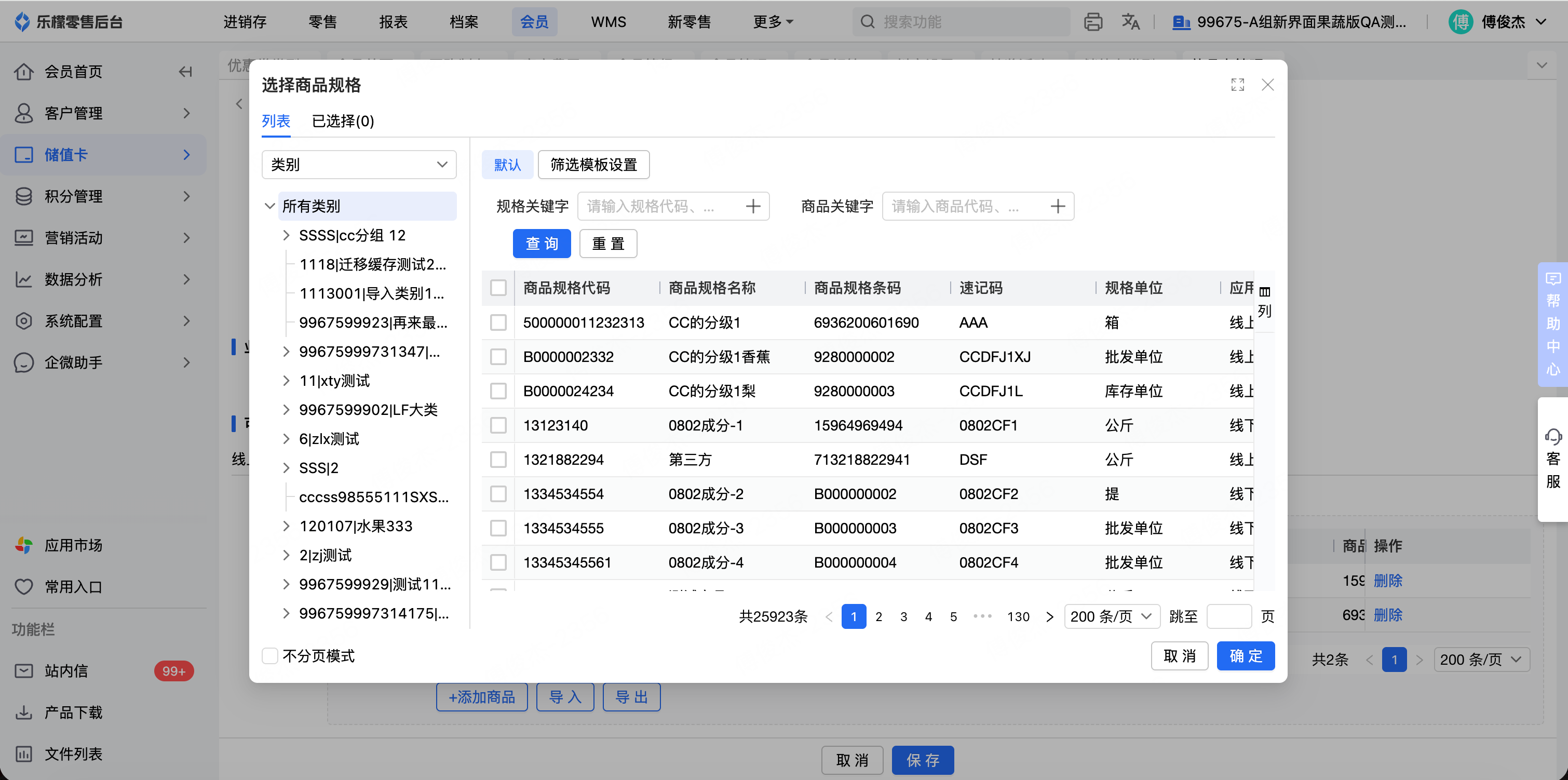This screenshot has width=1568, height=780.
Task: Click the column settings icon
Action: click(x=1264, y=292)
